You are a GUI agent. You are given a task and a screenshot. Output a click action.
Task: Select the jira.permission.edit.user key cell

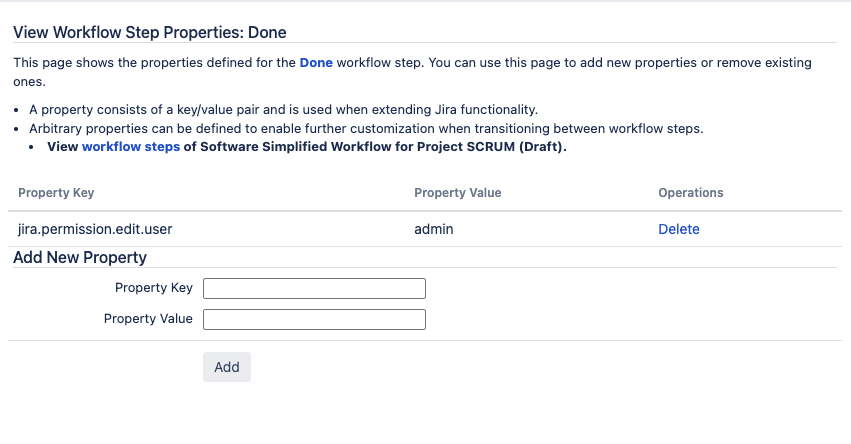[95, 229]
